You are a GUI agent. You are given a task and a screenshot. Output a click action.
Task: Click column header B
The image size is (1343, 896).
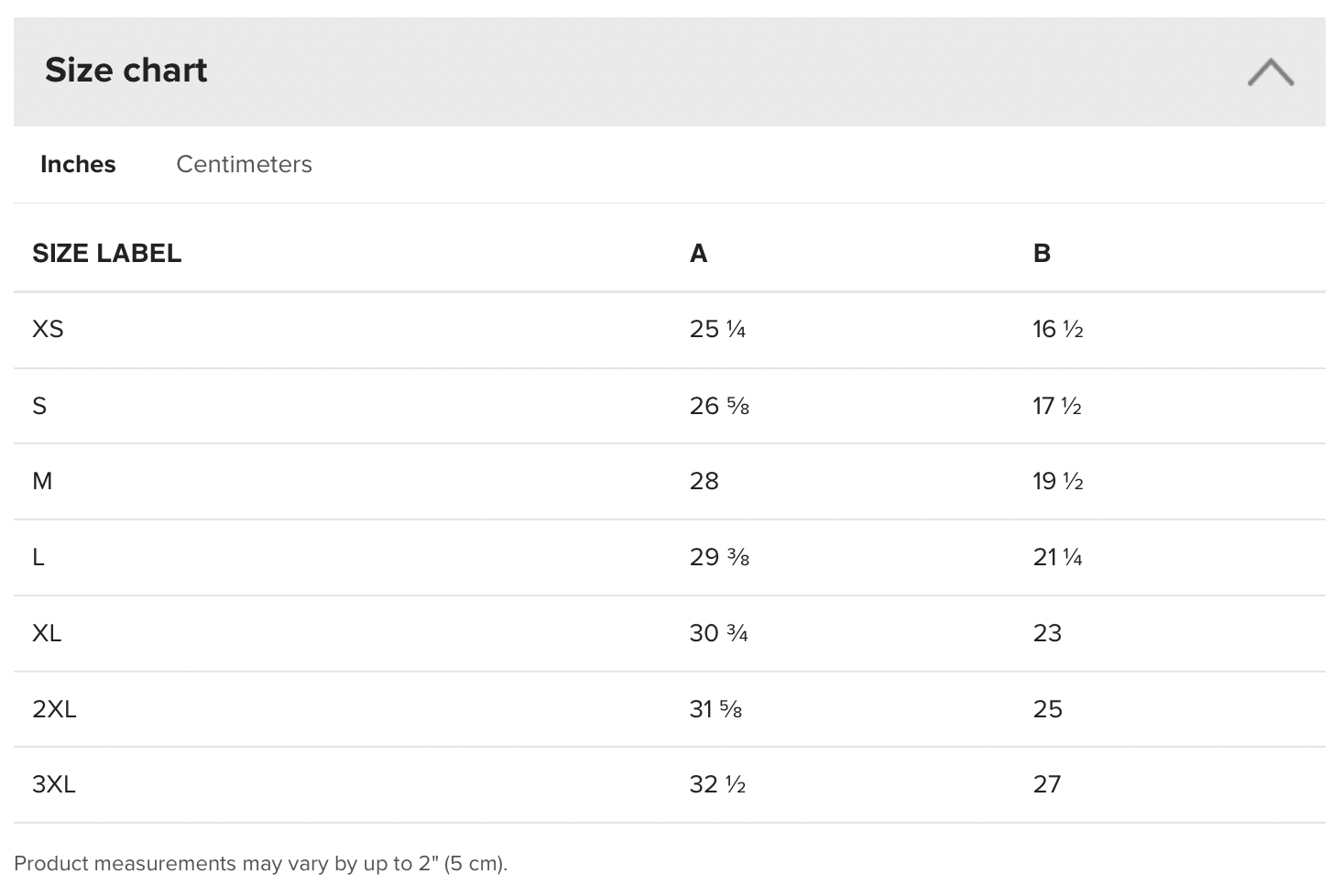click(x=1042, y=254)
